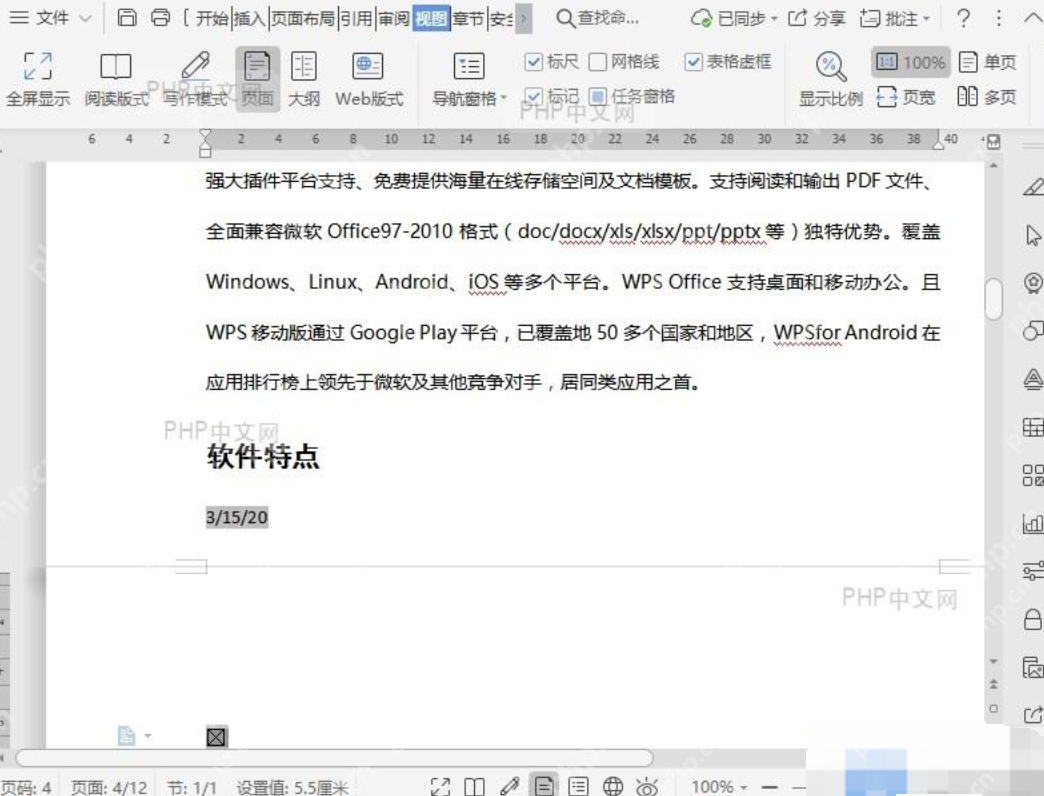Click web layout globe icon in status bar
Screen dimensions: 1044x796
tap(613, 787)
